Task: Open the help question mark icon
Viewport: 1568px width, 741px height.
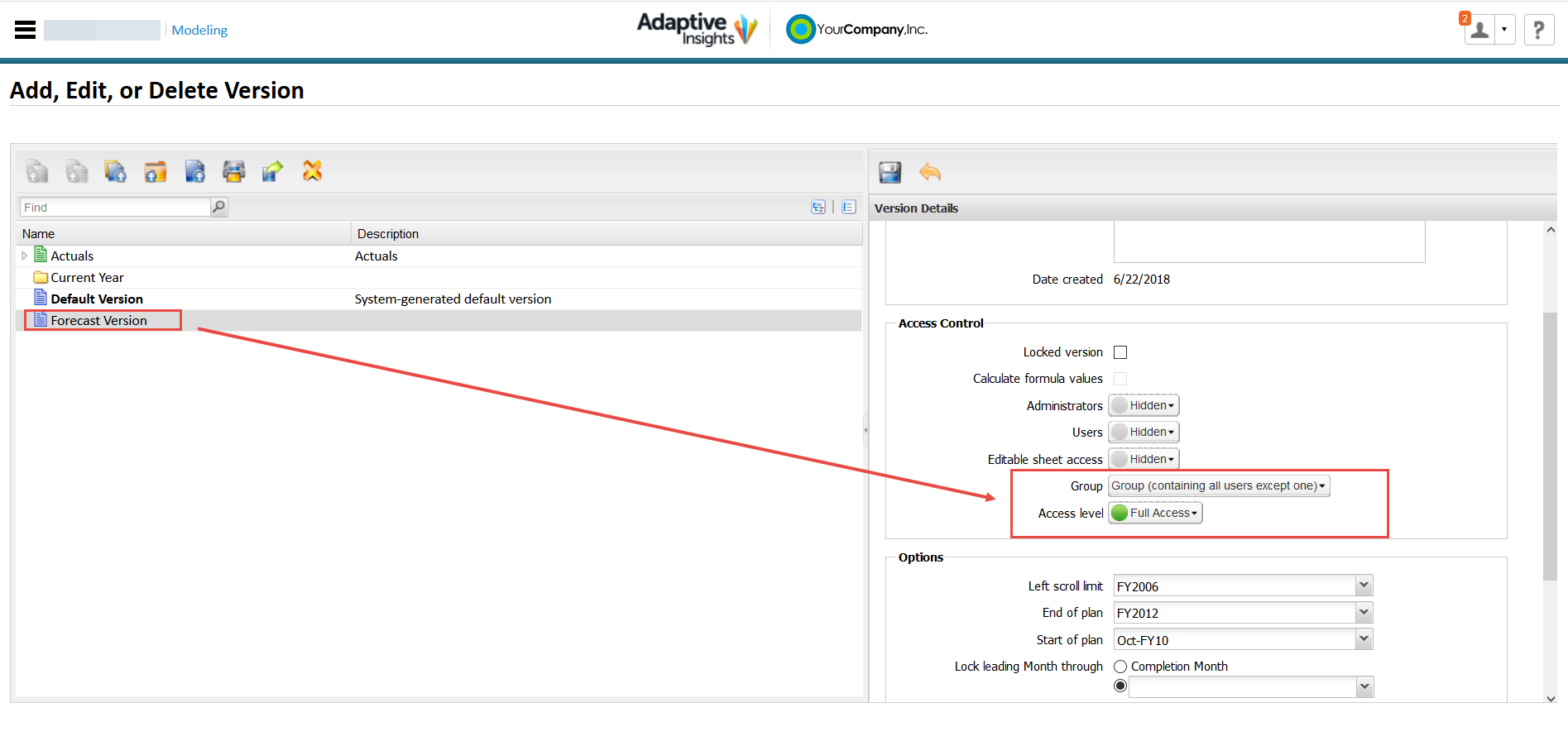Action: pos(1539,31)
